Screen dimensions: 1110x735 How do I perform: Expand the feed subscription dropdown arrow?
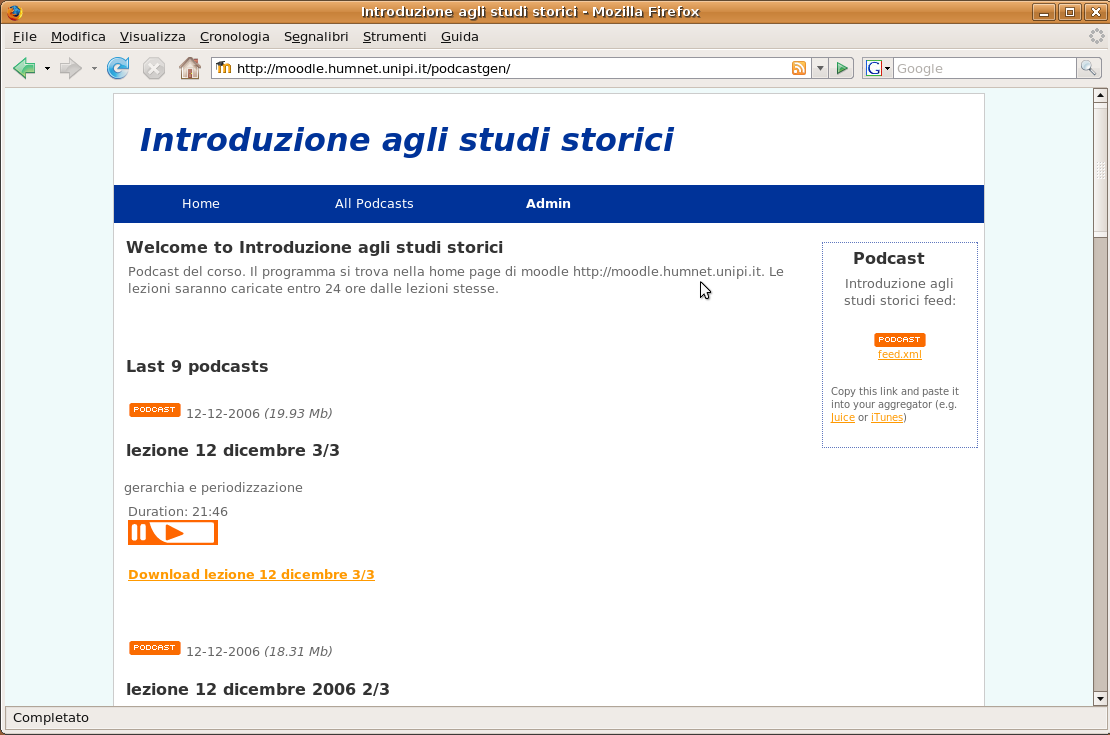tap(819, 68)
